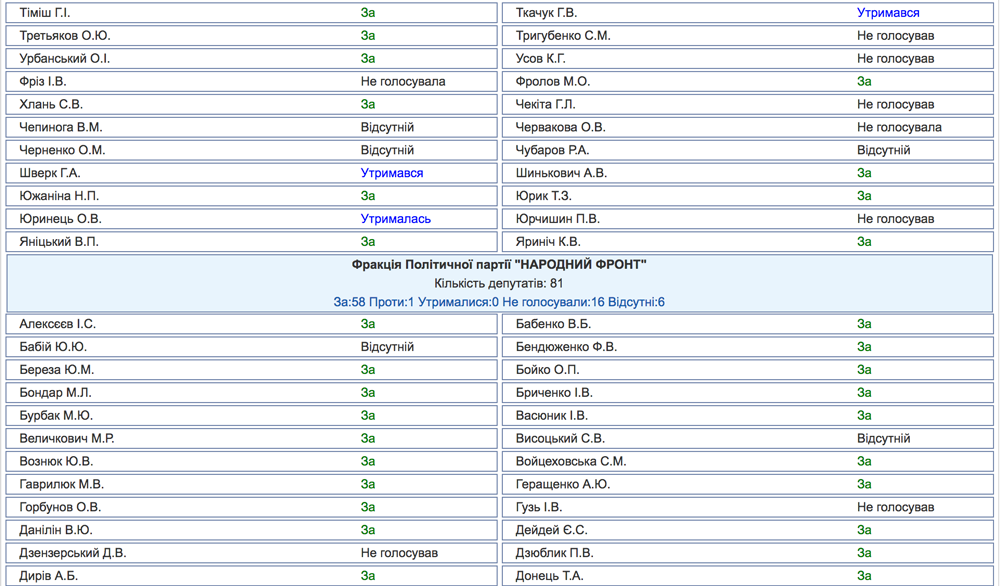Viewport: 1000px width, 586px height.
Task: Click the name Тіміш Г.І.
Action: point(45,13)
